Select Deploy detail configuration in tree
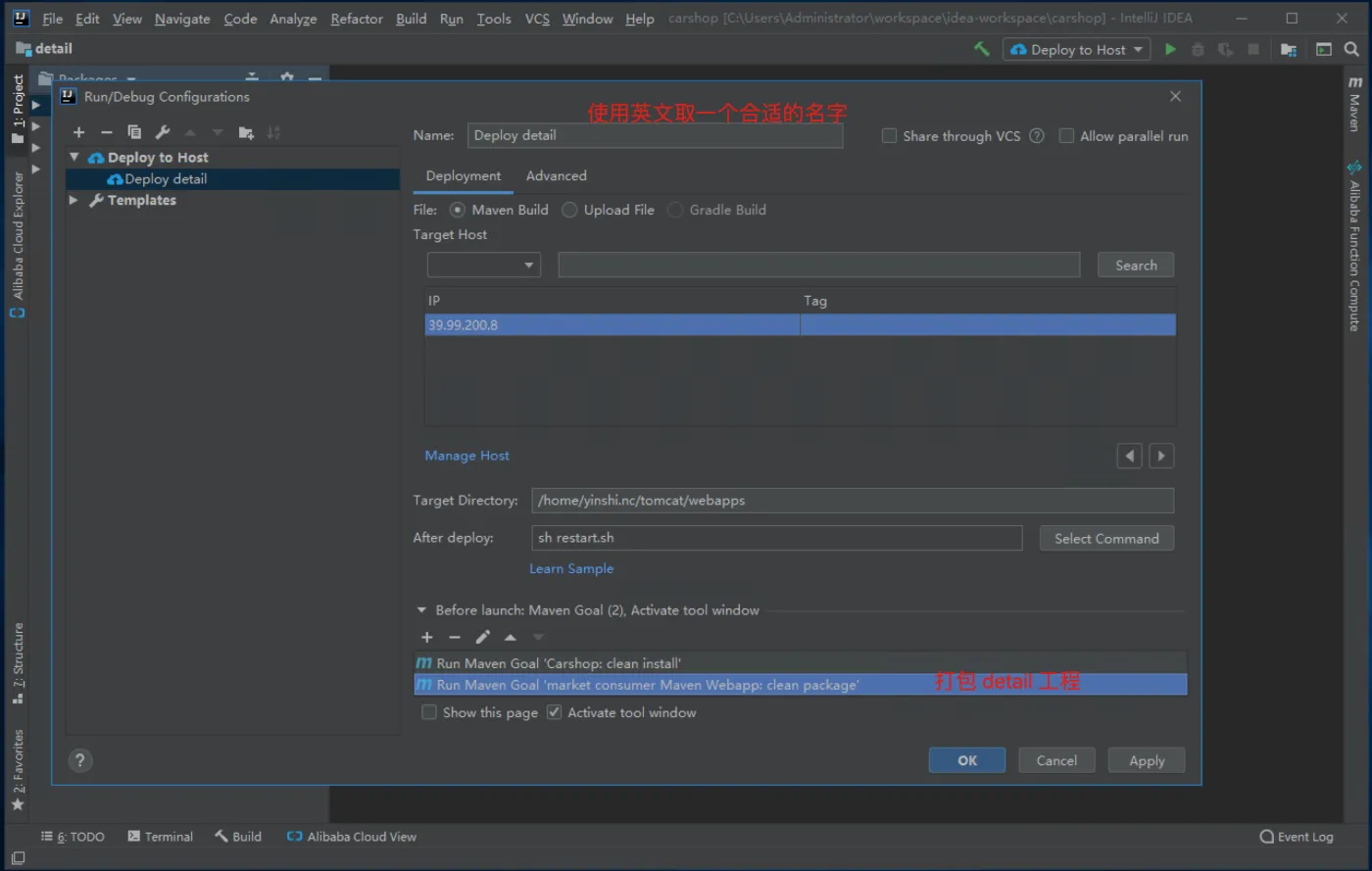Viewport: 1372px width, 871px height. (x=232, y=178)
